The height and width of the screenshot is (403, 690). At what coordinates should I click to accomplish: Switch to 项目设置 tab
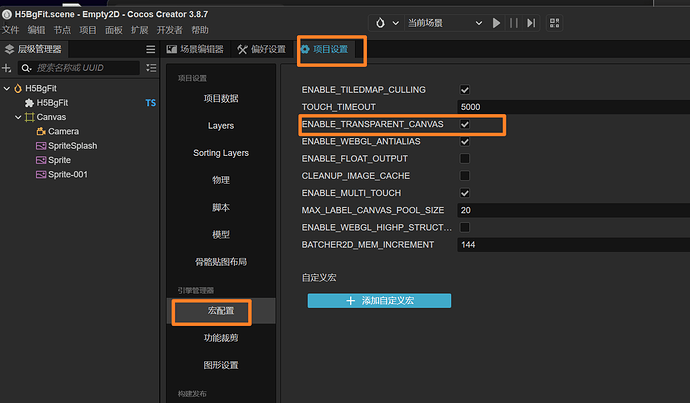coord(324,49)
